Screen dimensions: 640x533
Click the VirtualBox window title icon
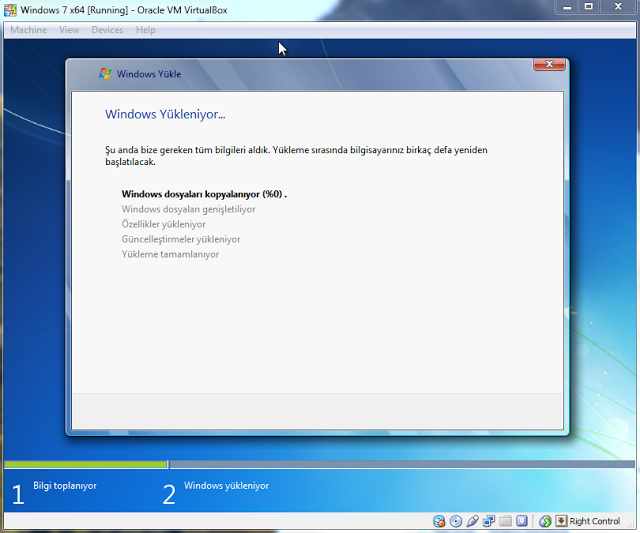click(10, 10)
